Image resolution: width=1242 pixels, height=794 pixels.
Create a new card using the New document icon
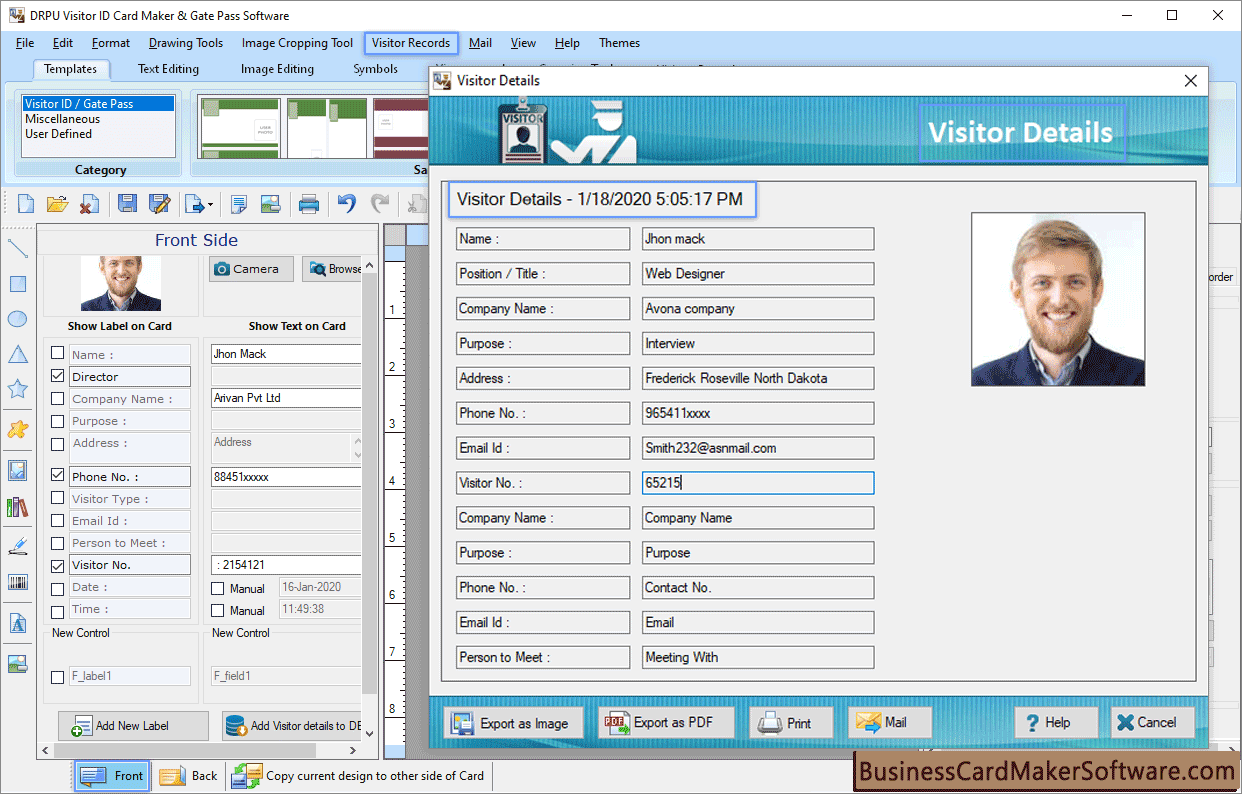(24, 203)
